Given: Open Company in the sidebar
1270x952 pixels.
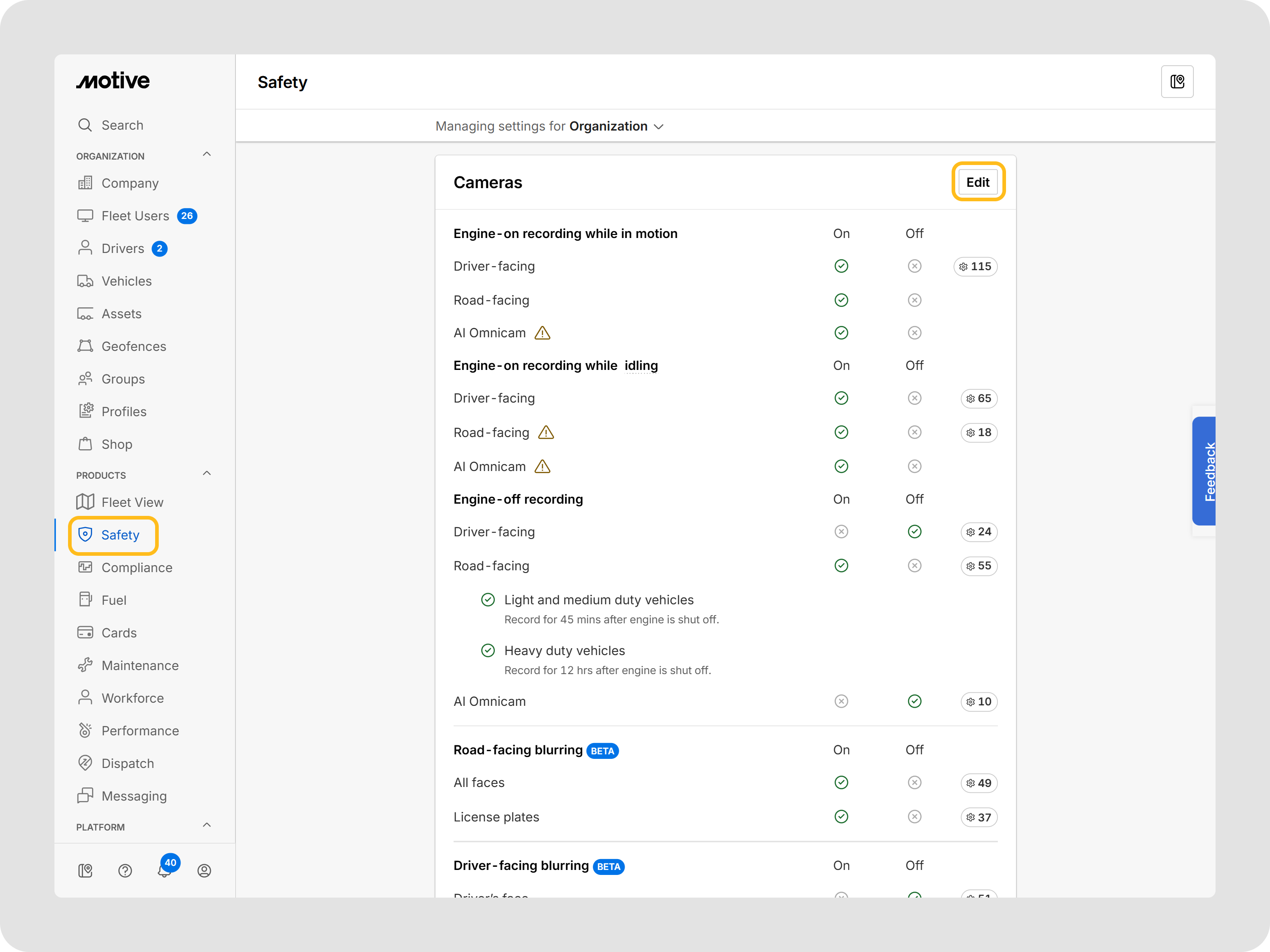Looking at the screenshot, I should pos(118,183).
